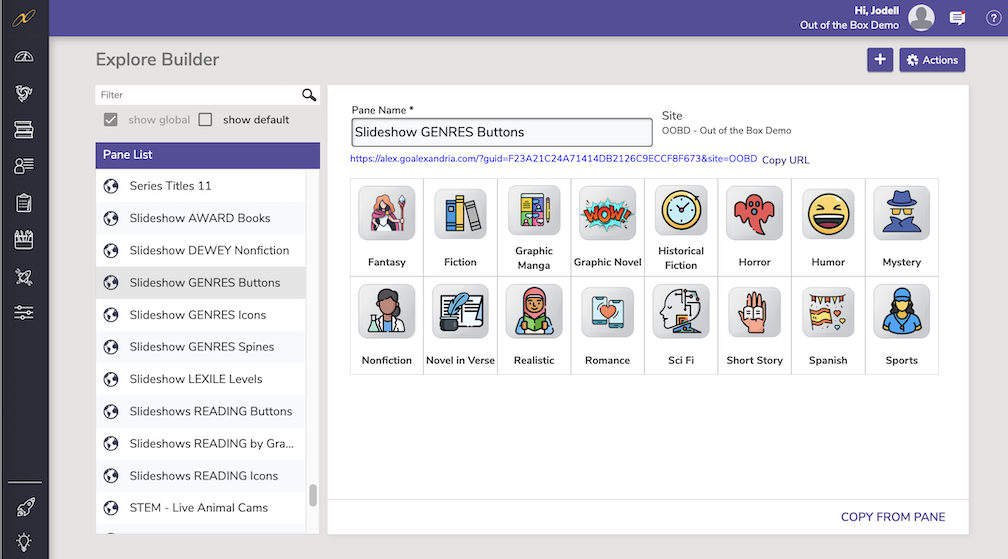Screen dimensions: 1008x559
Task: Click the pane list scrollbar thumb
Action: 313,495
